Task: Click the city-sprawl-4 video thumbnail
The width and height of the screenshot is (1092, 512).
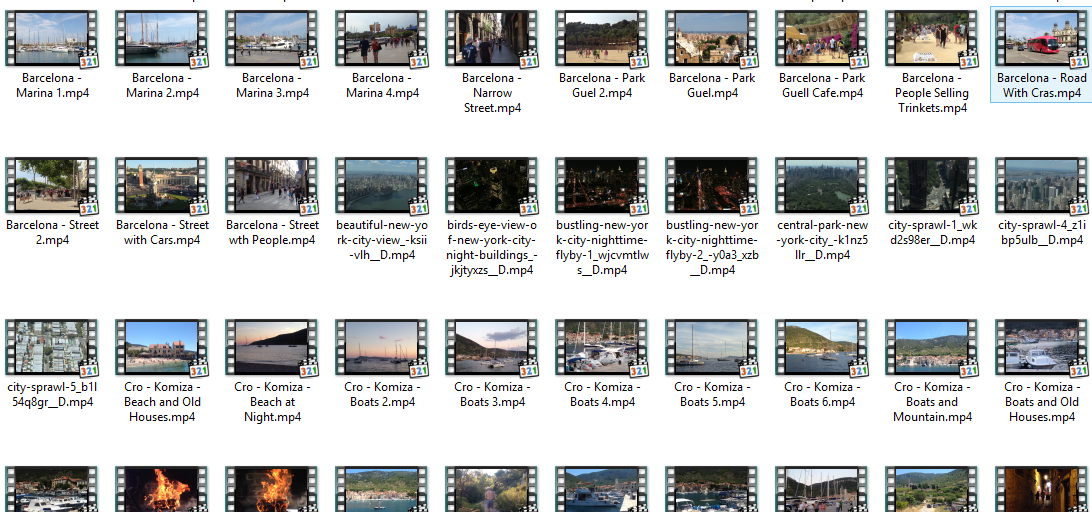Action: pyautogui.click(x=1042, y=187)
